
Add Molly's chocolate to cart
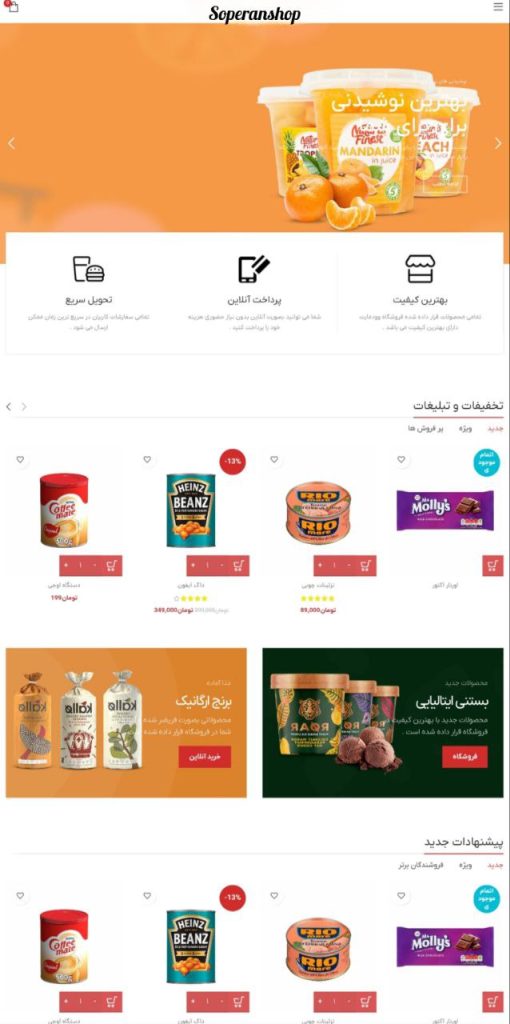pos(493,566)
